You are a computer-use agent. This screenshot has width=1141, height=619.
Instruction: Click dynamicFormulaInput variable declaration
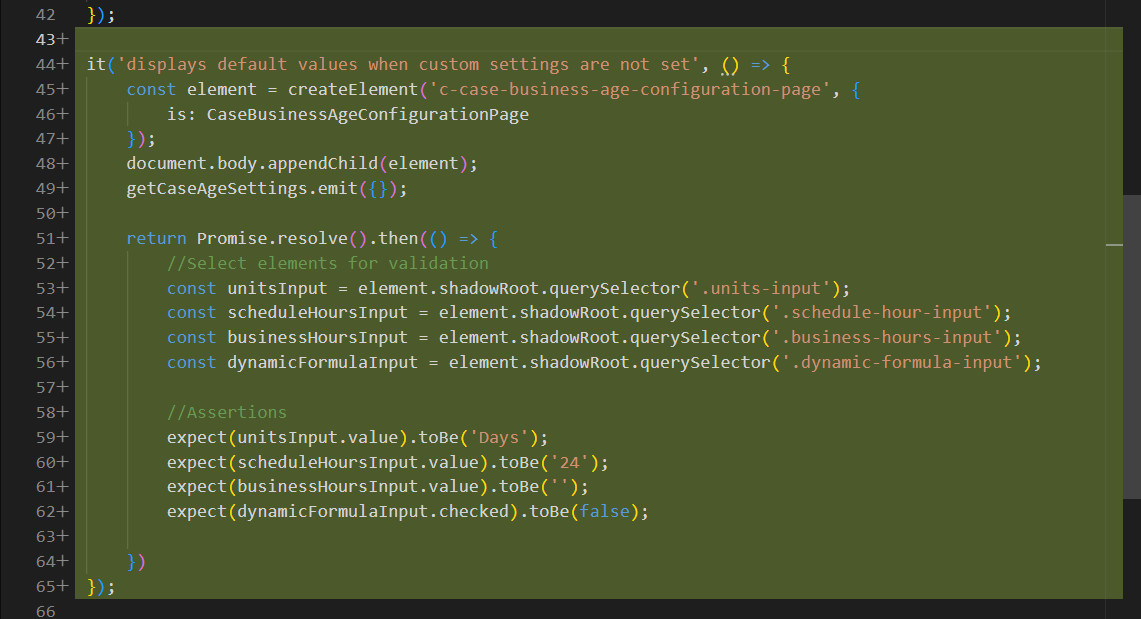pyautogui.click(x=322, y=363)
